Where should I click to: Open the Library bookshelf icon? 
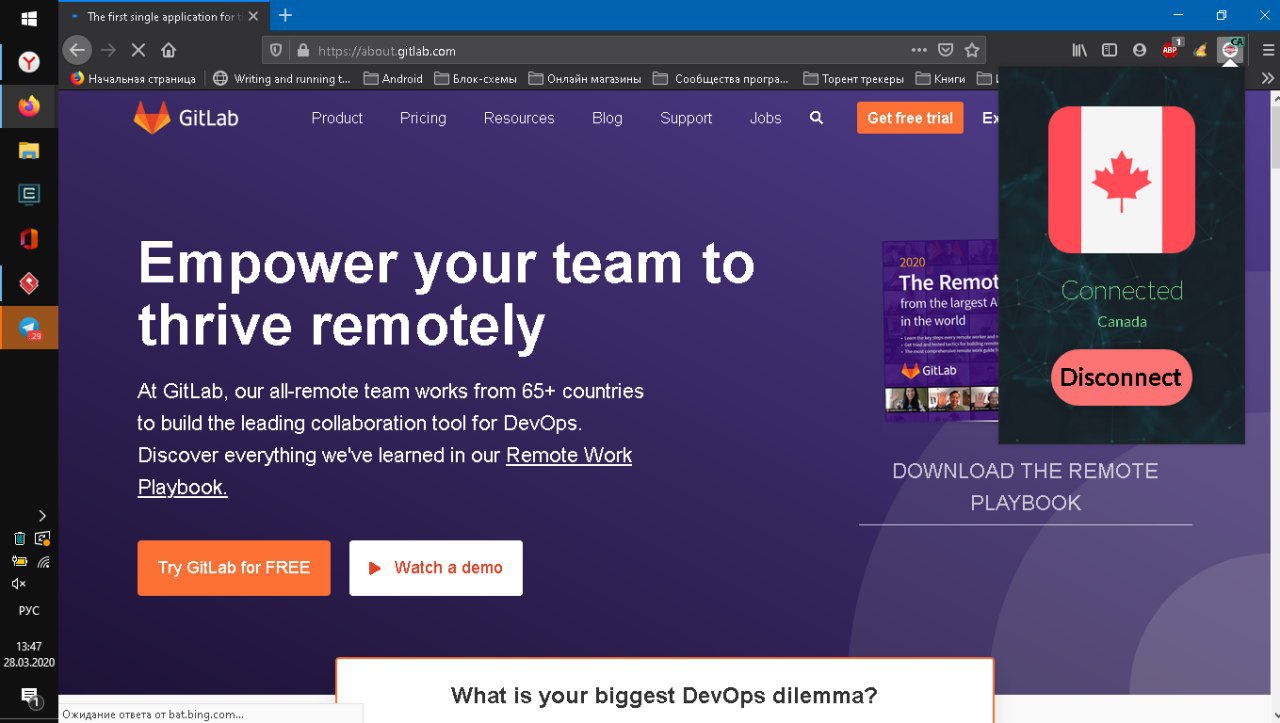[1079, 50]
